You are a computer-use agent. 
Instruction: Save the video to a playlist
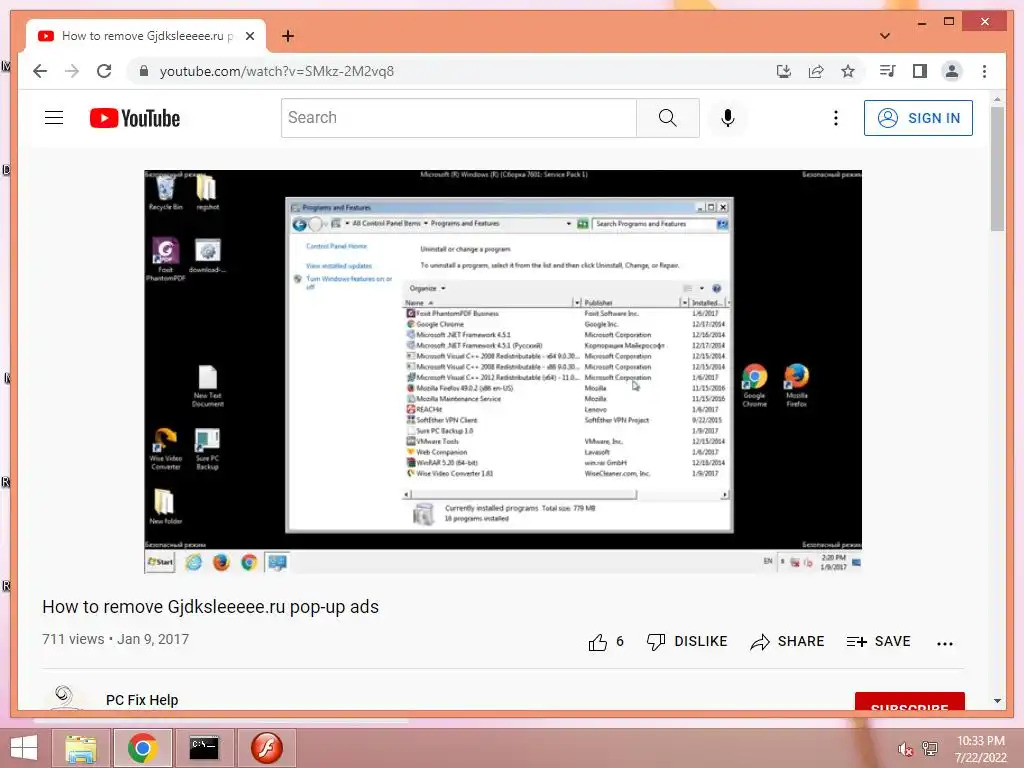[878, 641]
